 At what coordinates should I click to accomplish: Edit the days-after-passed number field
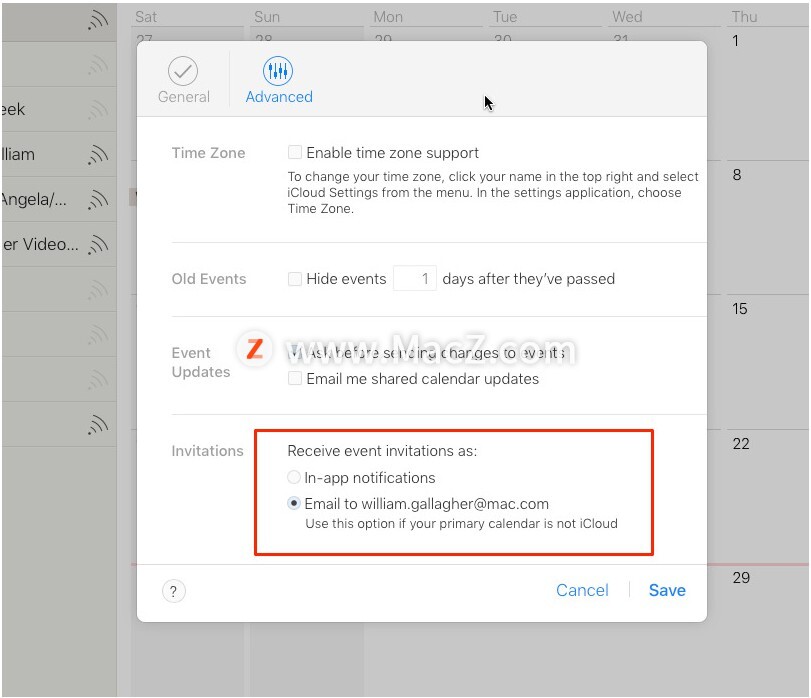tap(415, 278)
